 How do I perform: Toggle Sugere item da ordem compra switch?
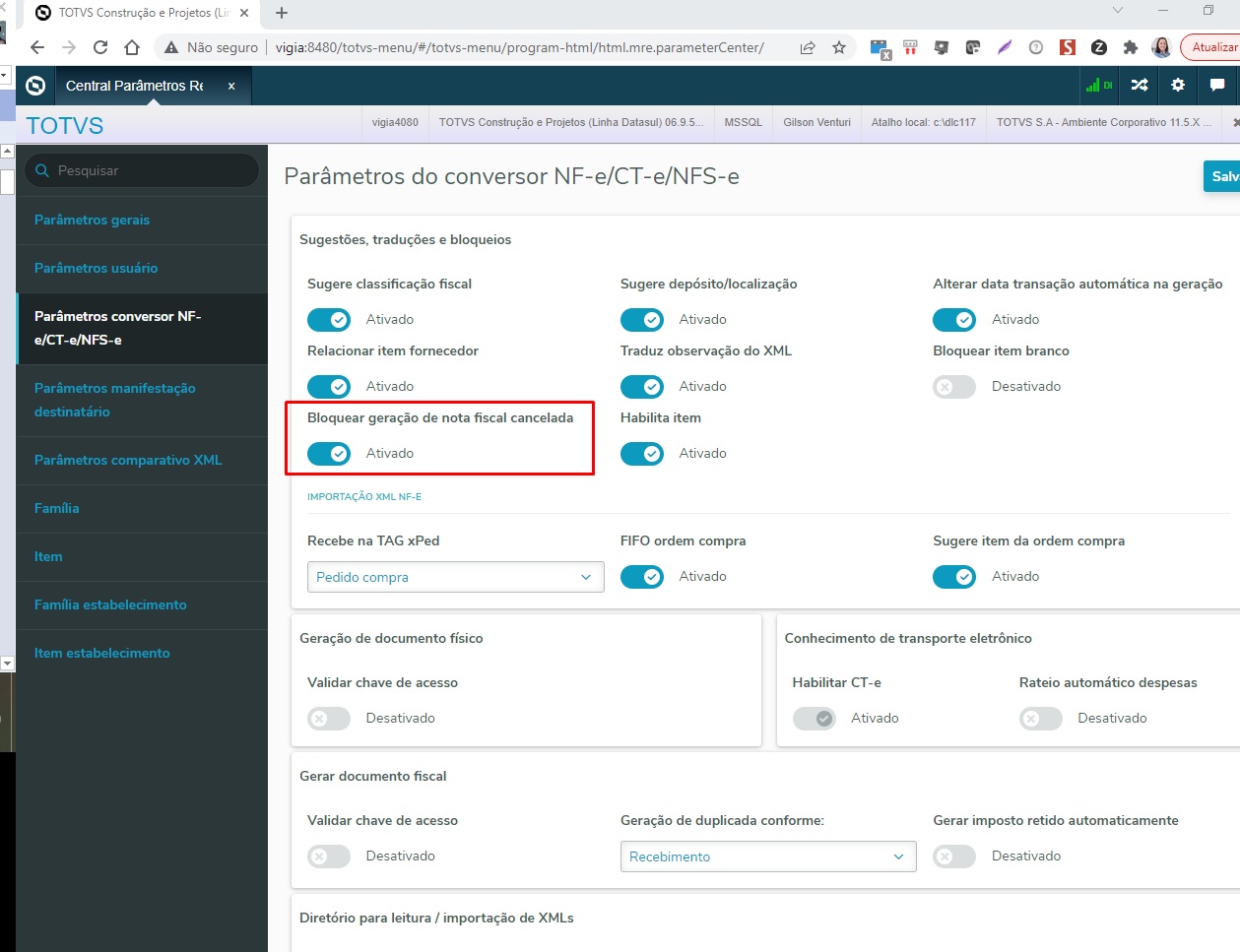click(954, 577)
